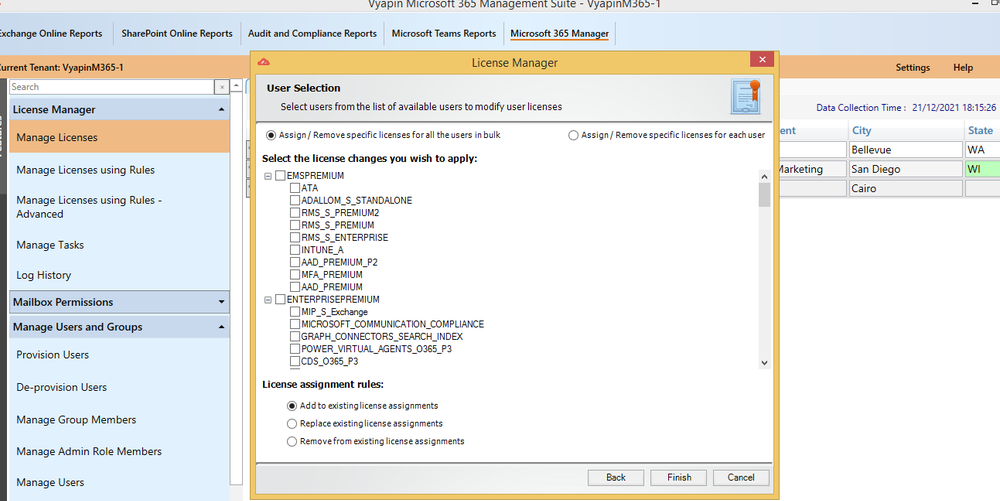Click the Cancel button
Screen dimensions: 1000x501
pos(740,477)
